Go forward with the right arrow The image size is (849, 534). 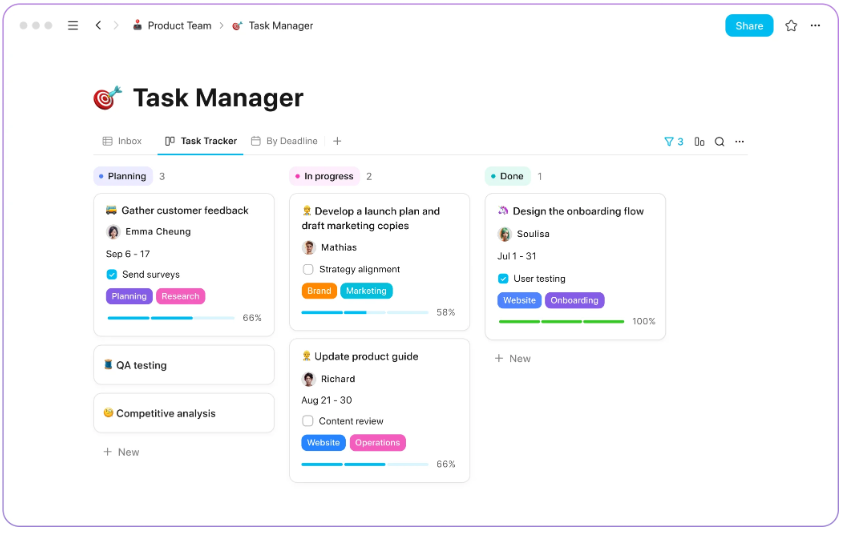(x=116, y=25)
